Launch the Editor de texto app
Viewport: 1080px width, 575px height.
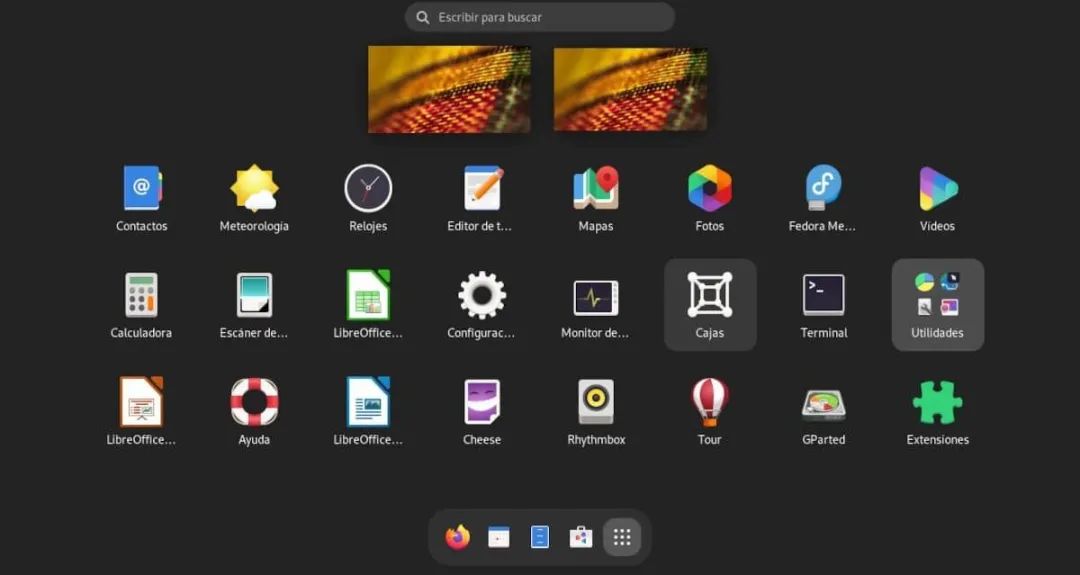481,188
